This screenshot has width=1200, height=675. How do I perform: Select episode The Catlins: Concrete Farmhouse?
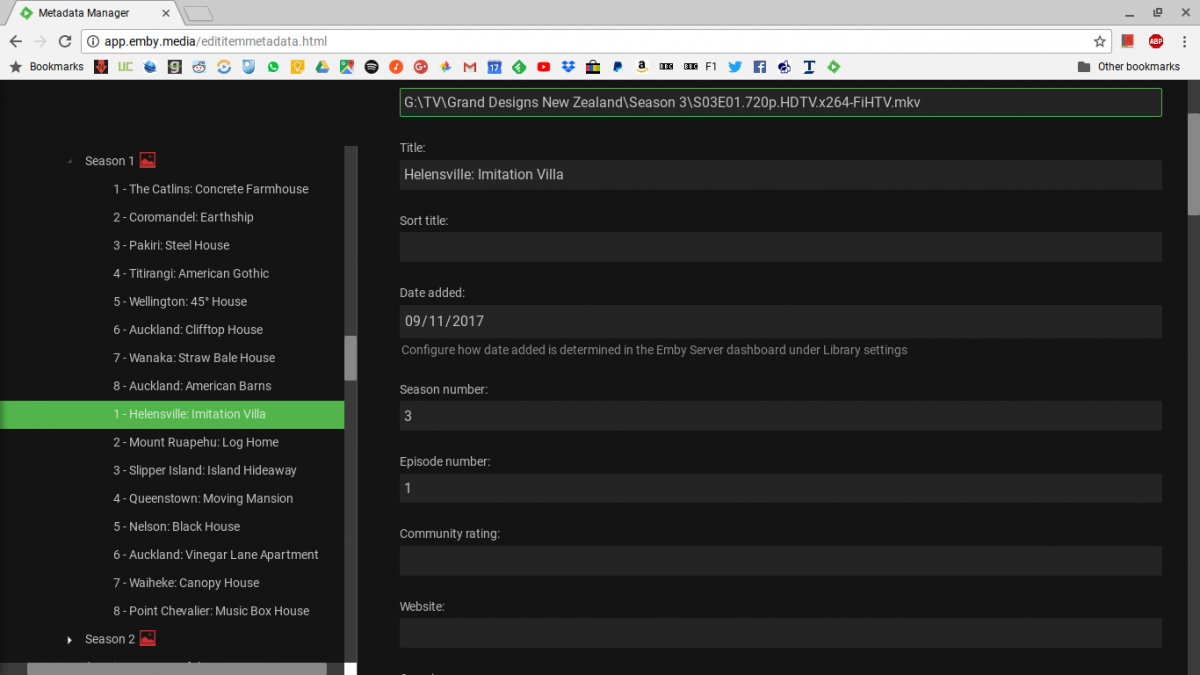(x=211, y=189)
